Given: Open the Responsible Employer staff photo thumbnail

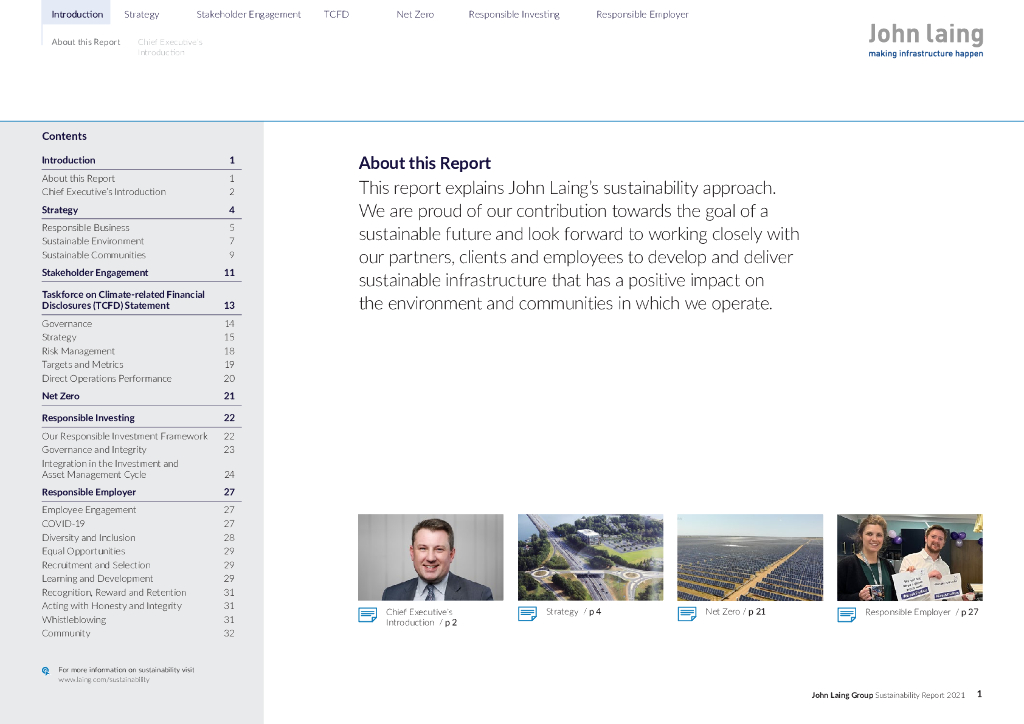Looking at the screenshot, I should click(910, 557).
